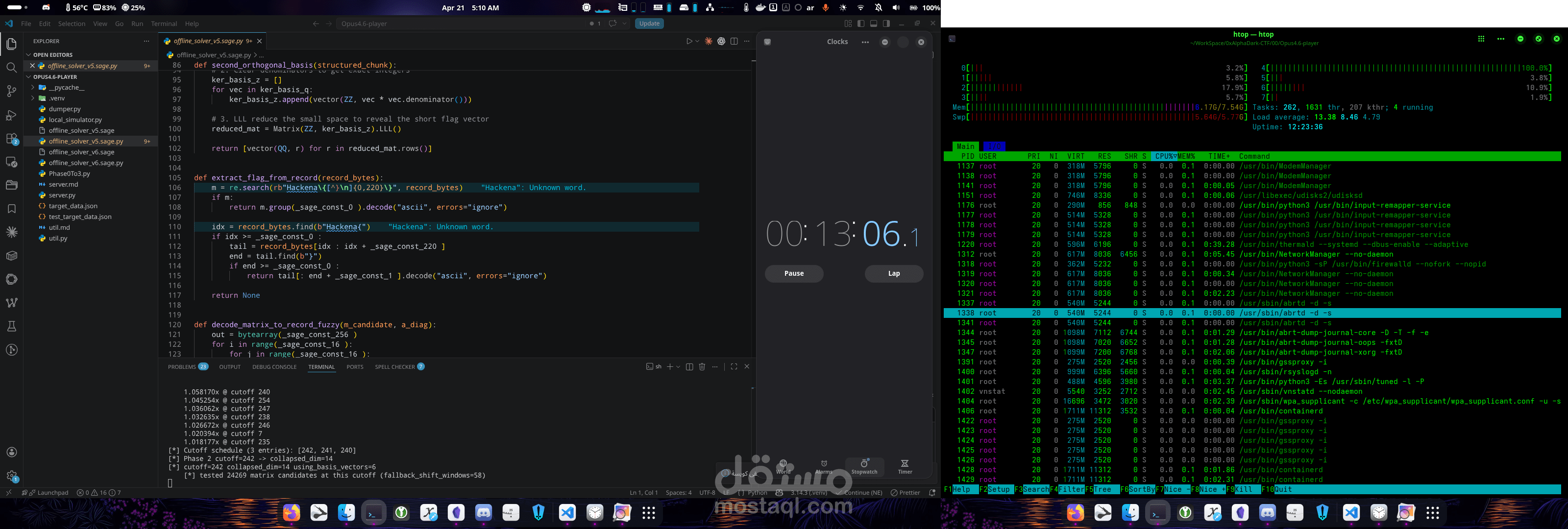Switch to the PROBLEMS panel tab
The width and height of the screenshot is (1568, 529).
tap(188, 366)
